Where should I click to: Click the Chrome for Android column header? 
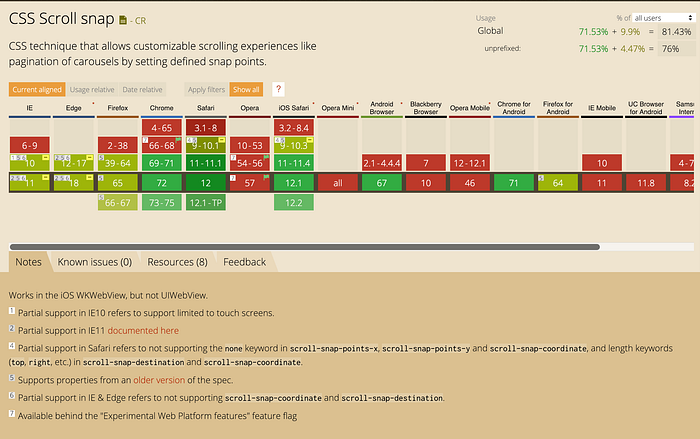[x=514, y=108]
